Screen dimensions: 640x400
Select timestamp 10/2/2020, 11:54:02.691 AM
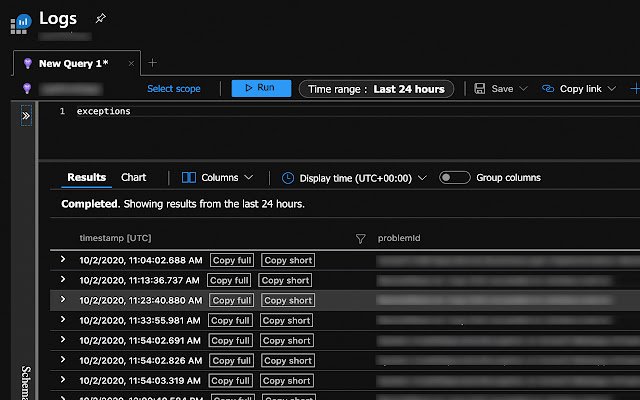pos(140,340)
